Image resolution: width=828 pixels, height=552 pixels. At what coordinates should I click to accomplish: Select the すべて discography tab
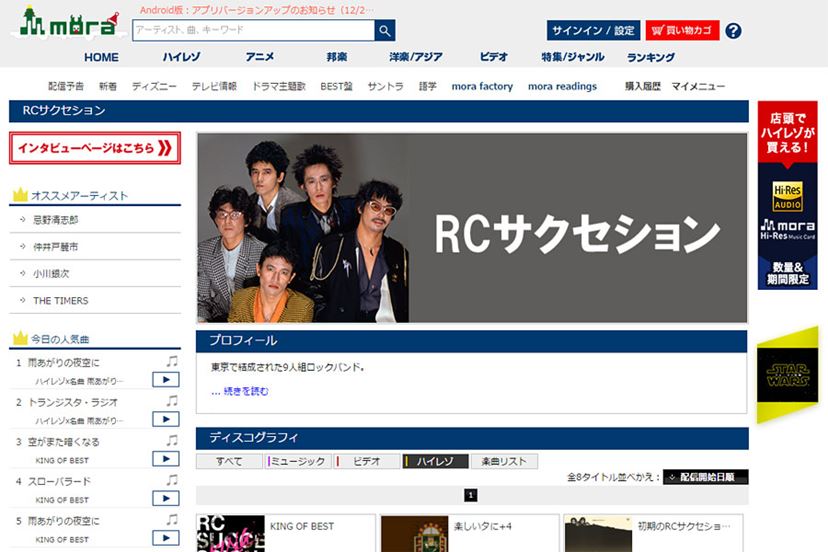pyautogui.click(x=229, y=461)
